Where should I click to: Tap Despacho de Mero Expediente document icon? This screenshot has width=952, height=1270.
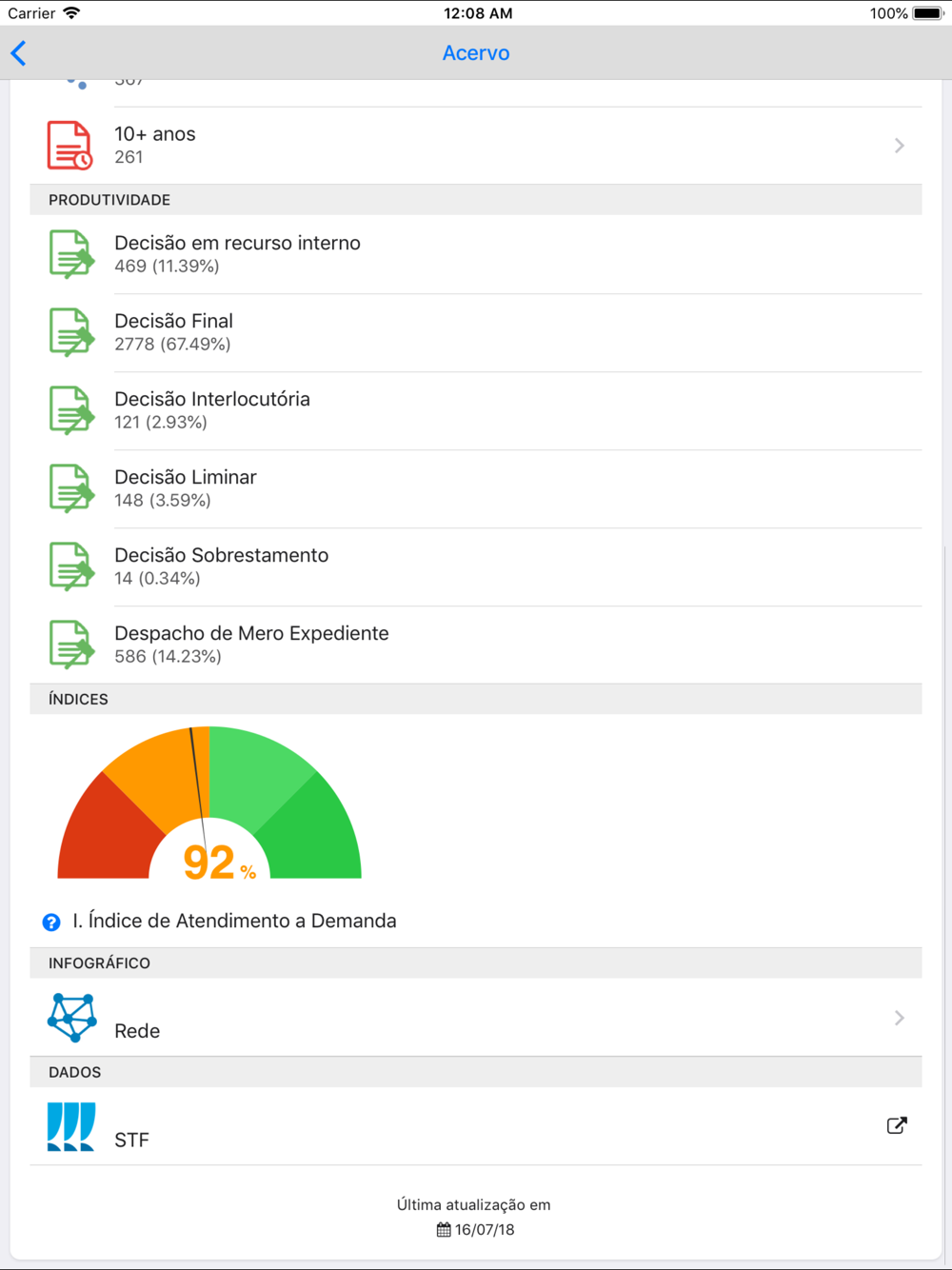pos(72,645)
